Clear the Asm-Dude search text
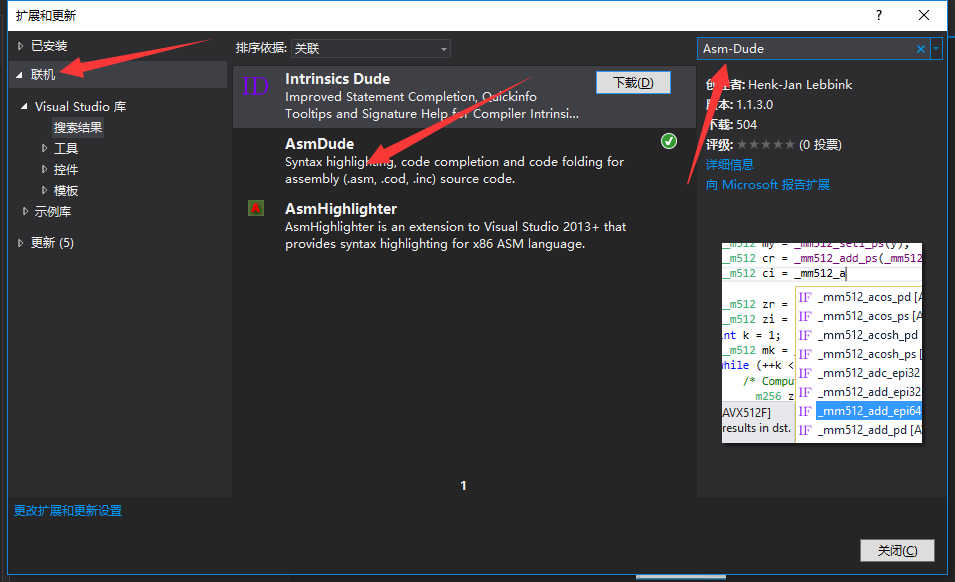The height and width of the screenshot is (582, 955). (x=922, y=48)
